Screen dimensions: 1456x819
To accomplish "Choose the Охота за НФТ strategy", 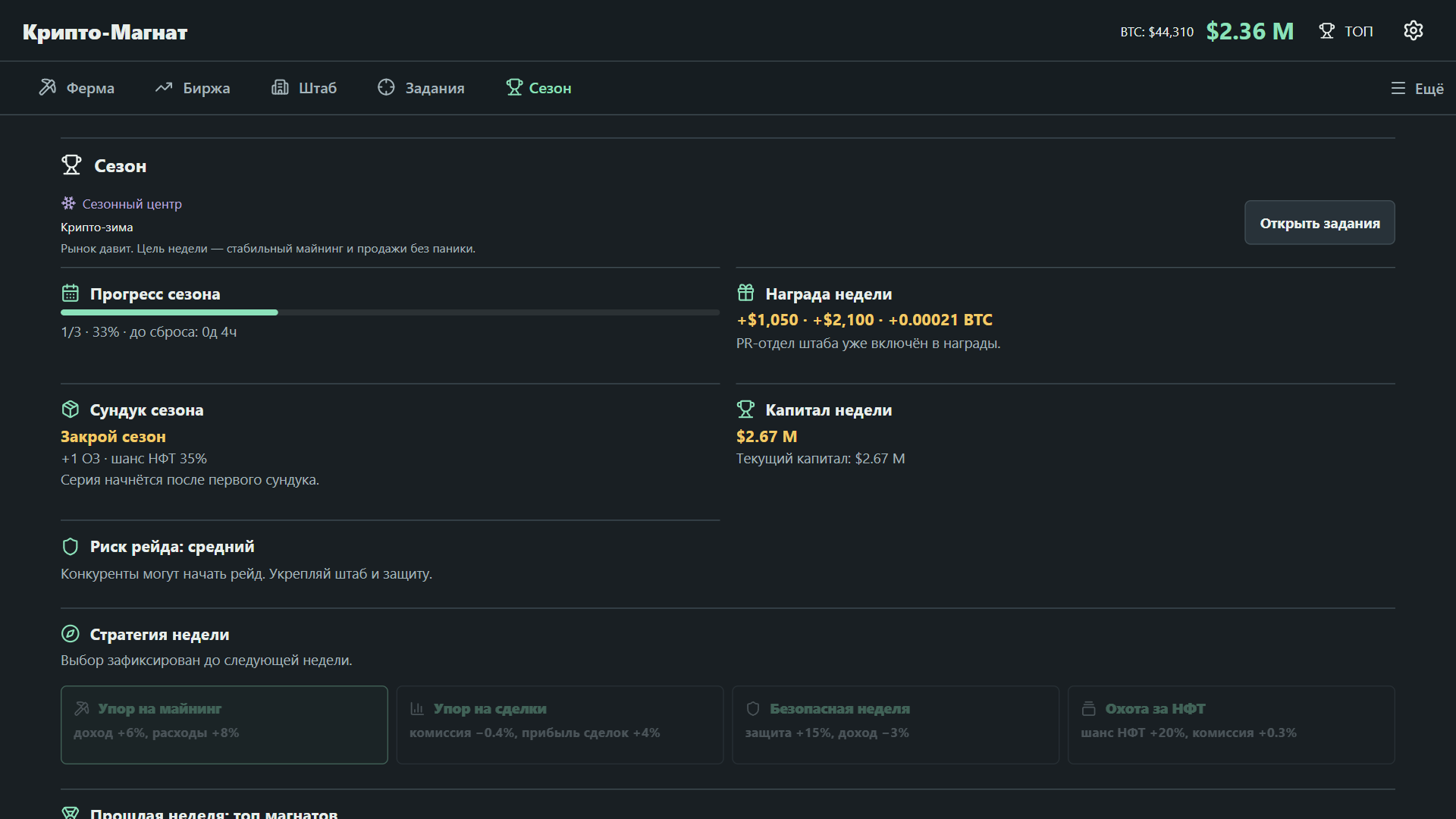I will [x=1232, y=725].
